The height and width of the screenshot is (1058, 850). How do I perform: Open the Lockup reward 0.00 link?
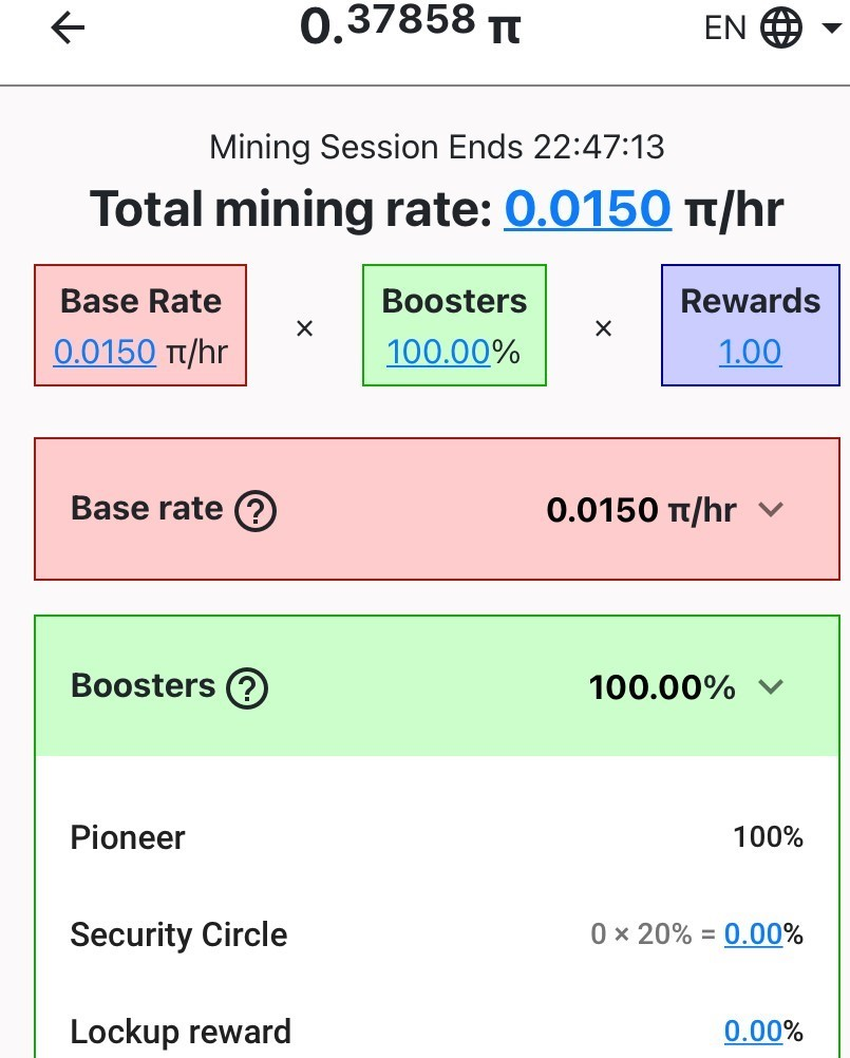[754, 1031]
